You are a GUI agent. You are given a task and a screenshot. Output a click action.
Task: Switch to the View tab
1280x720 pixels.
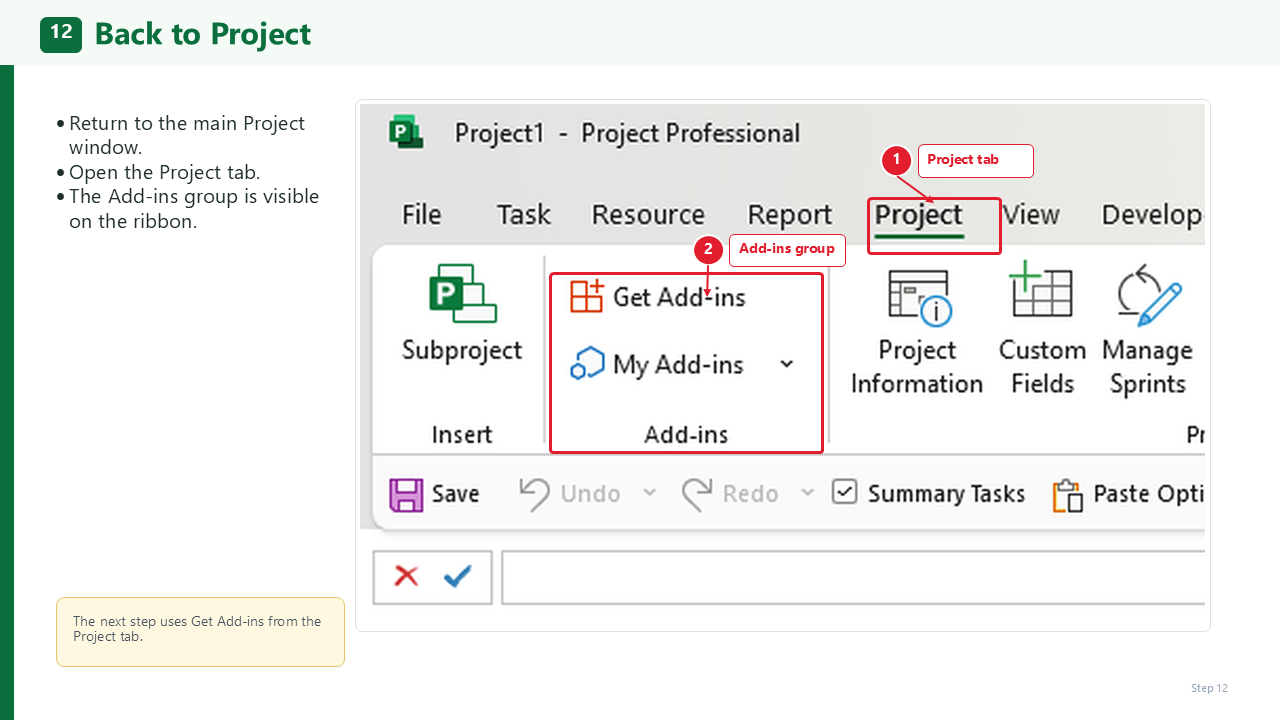pos(1030,215)
